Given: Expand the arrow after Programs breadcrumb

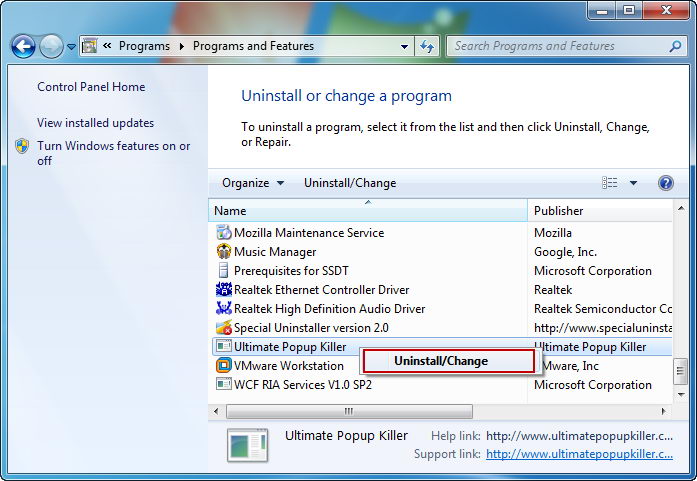Looking at the screenshot, I should pos(182,46).
